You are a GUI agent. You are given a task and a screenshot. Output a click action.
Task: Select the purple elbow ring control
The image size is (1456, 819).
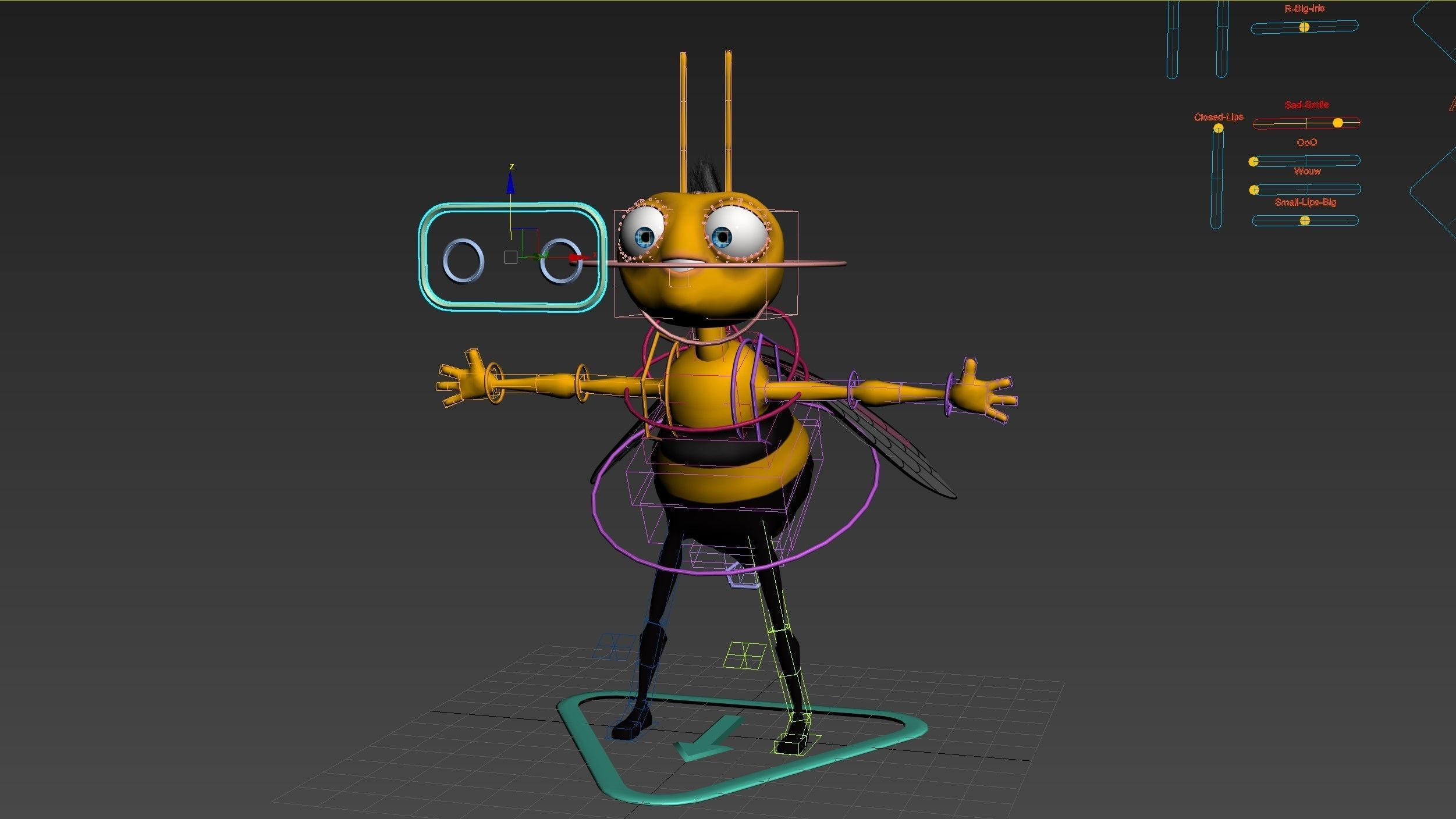tap(854, 389)
